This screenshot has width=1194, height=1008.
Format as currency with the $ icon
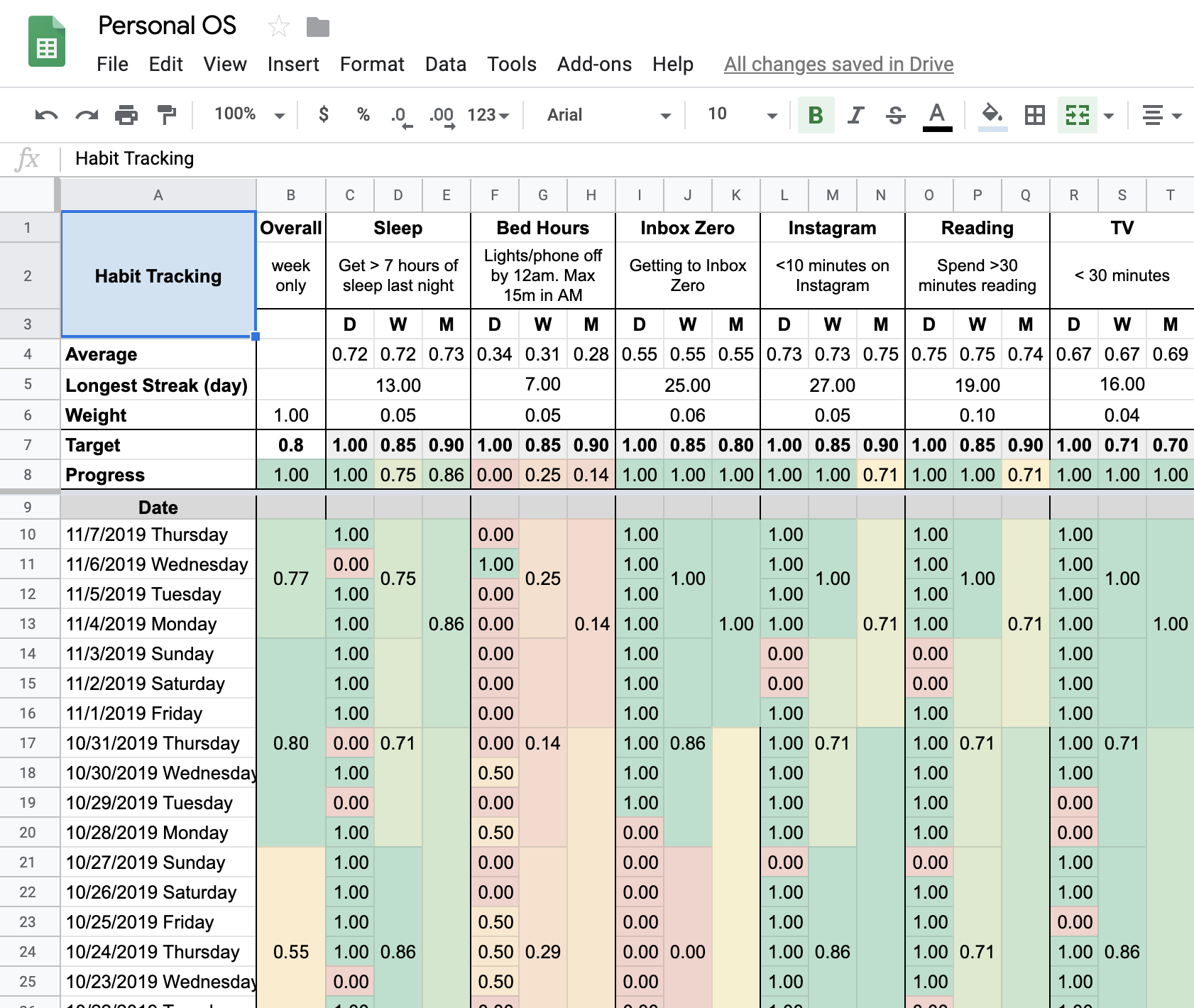(324, 114)
